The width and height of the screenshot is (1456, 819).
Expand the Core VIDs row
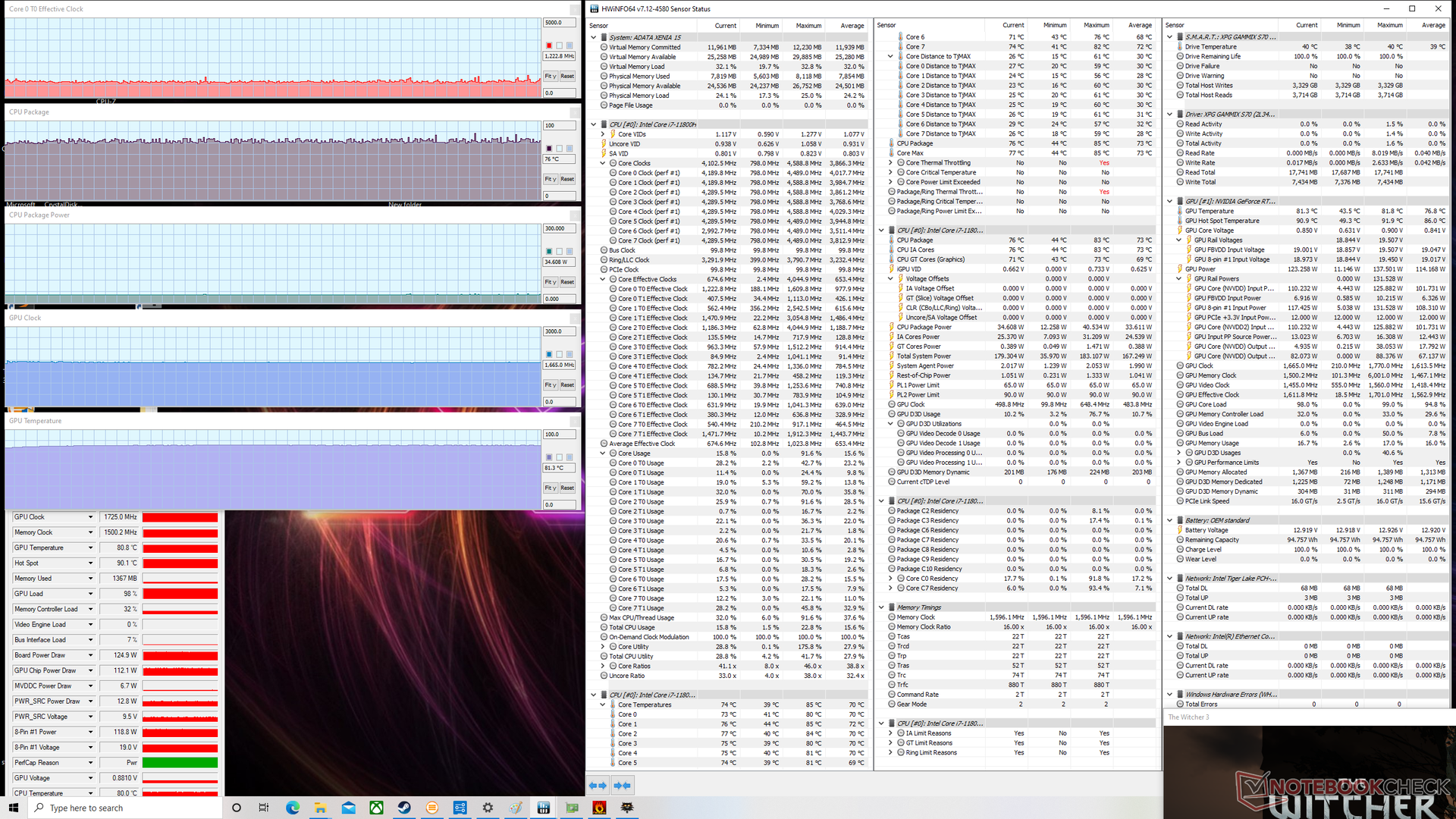[603, 134]
